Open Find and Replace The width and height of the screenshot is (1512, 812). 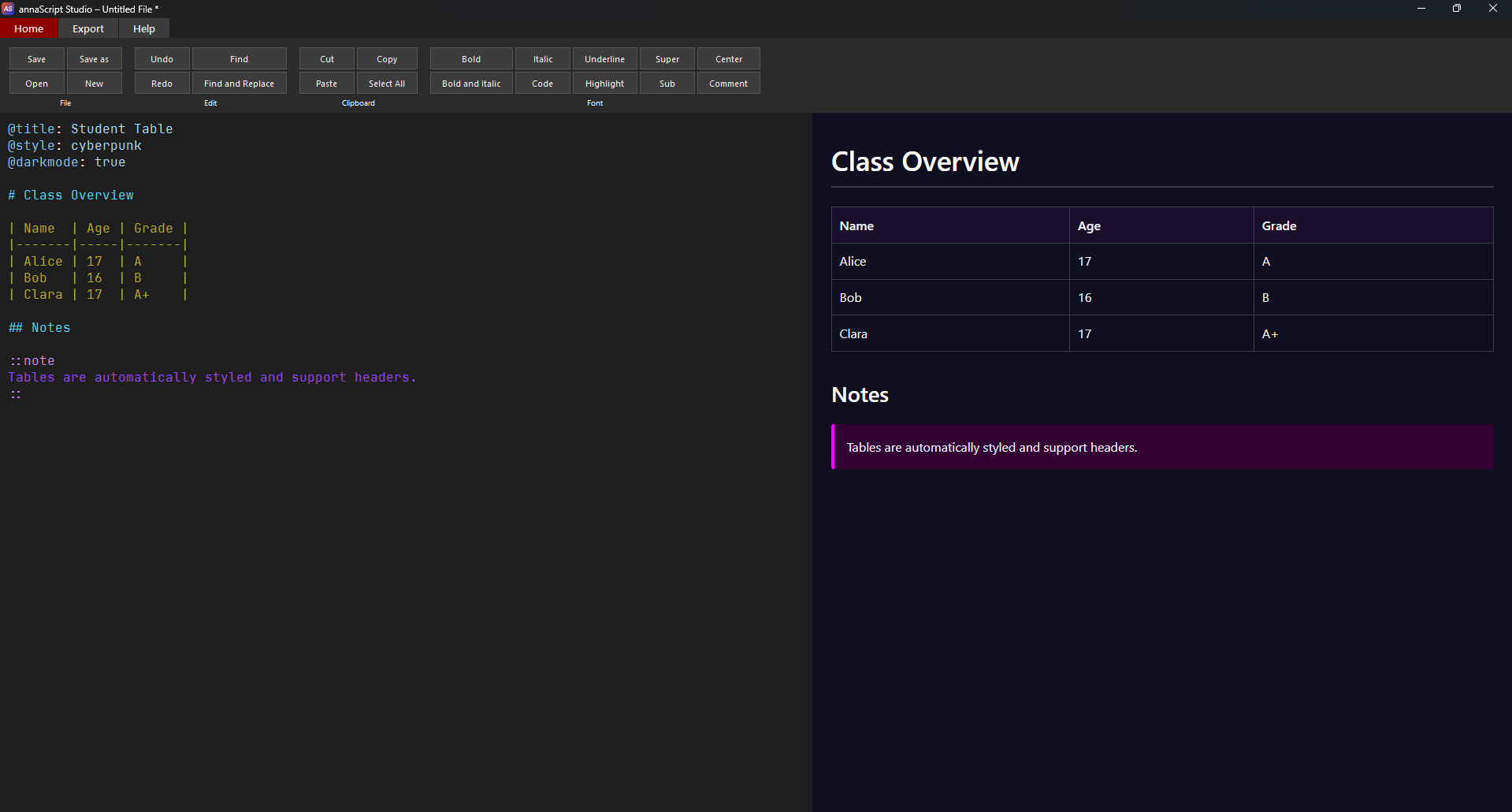coord(240,84)
